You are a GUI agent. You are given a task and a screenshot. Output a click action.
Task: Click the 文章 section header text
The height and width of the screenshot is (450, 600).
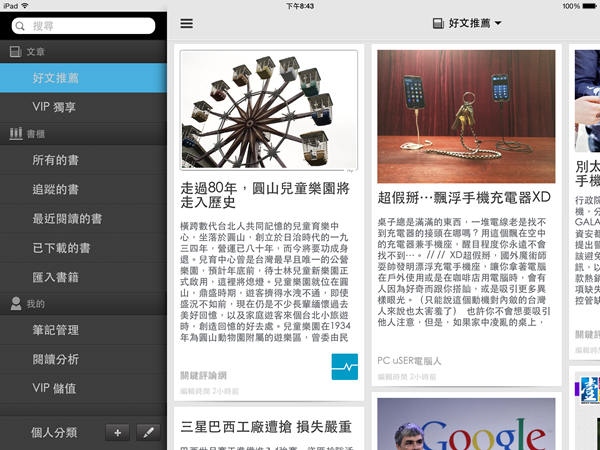coord(36,52)
